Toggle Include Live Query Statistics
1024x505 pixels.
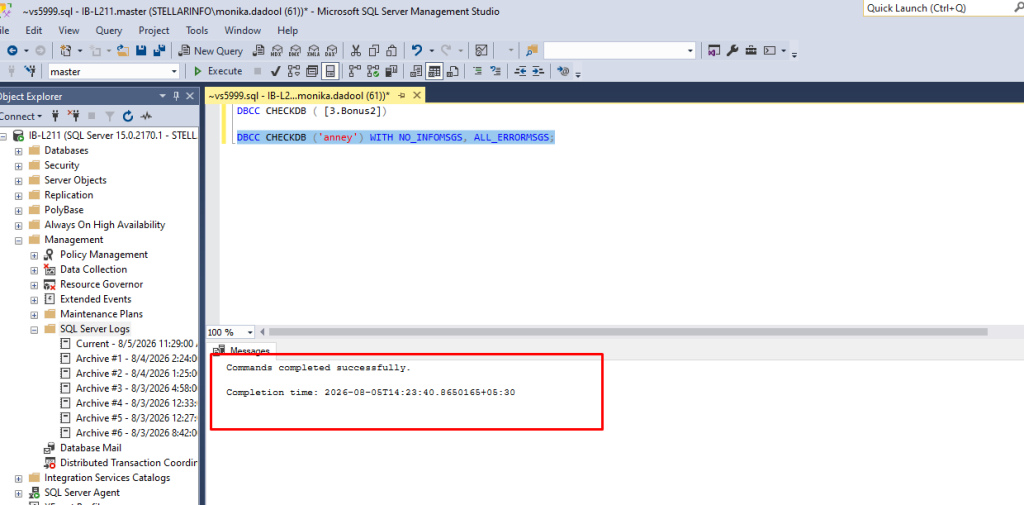click(373, 71)
